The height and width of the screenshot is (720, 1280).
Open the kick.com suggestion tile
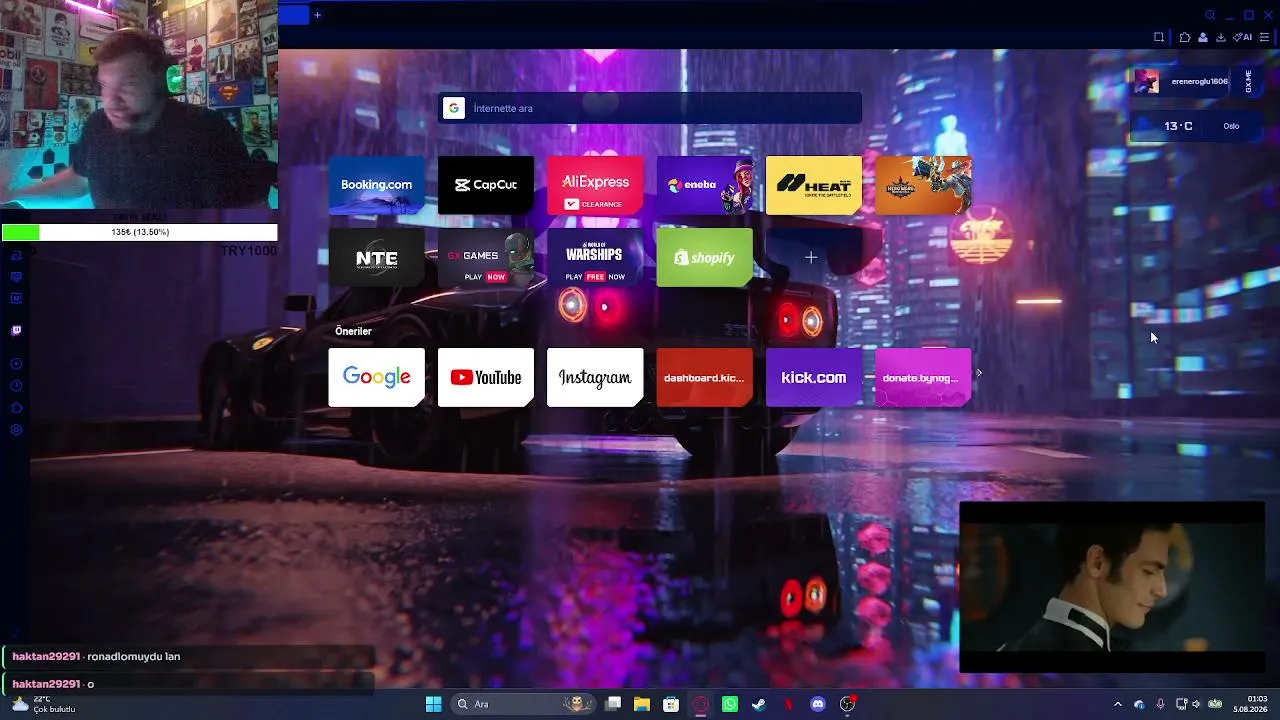[x=814, y=377]
